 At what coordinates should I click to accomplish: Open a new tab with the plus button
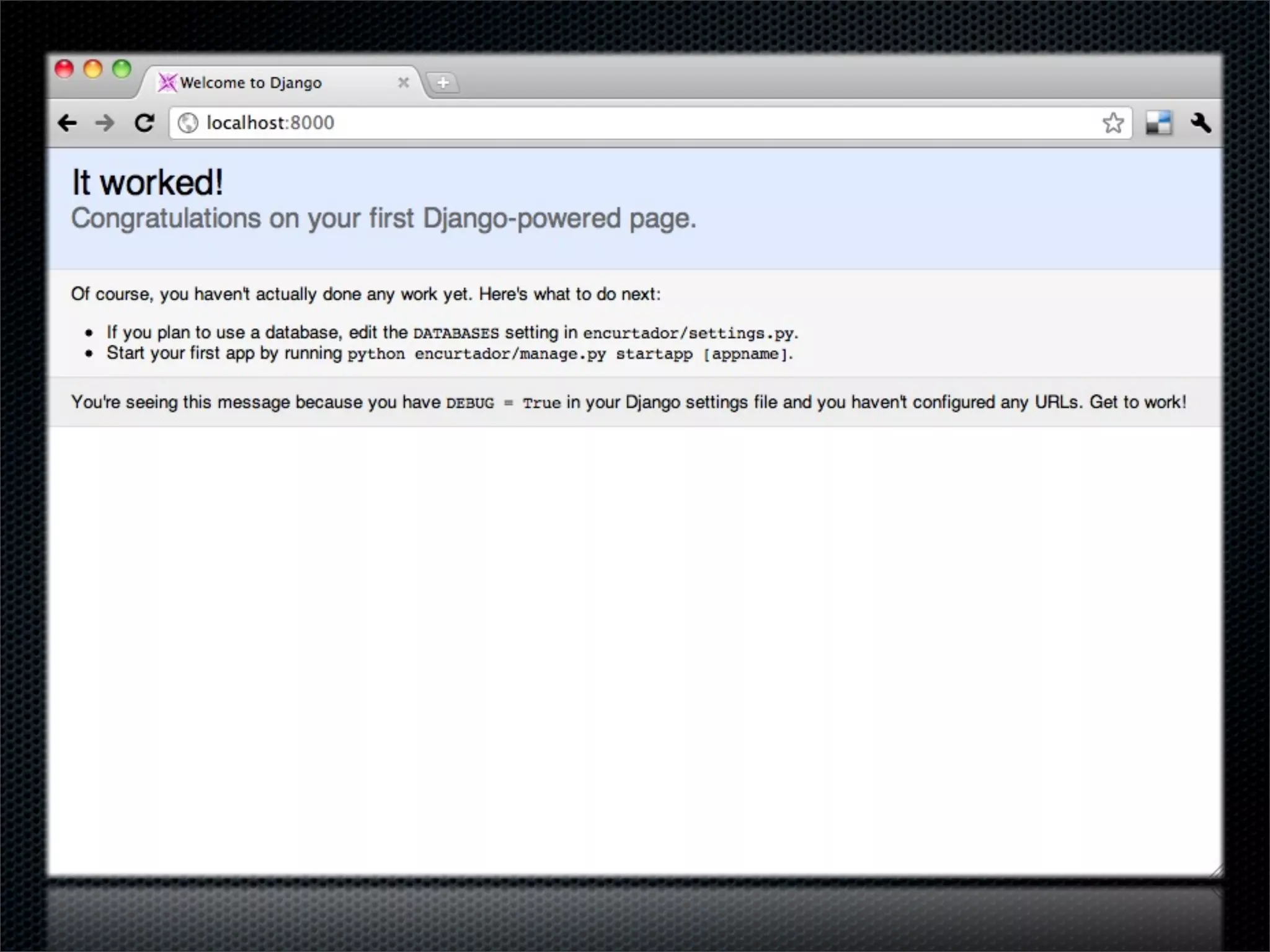click(x=443, y=82)
